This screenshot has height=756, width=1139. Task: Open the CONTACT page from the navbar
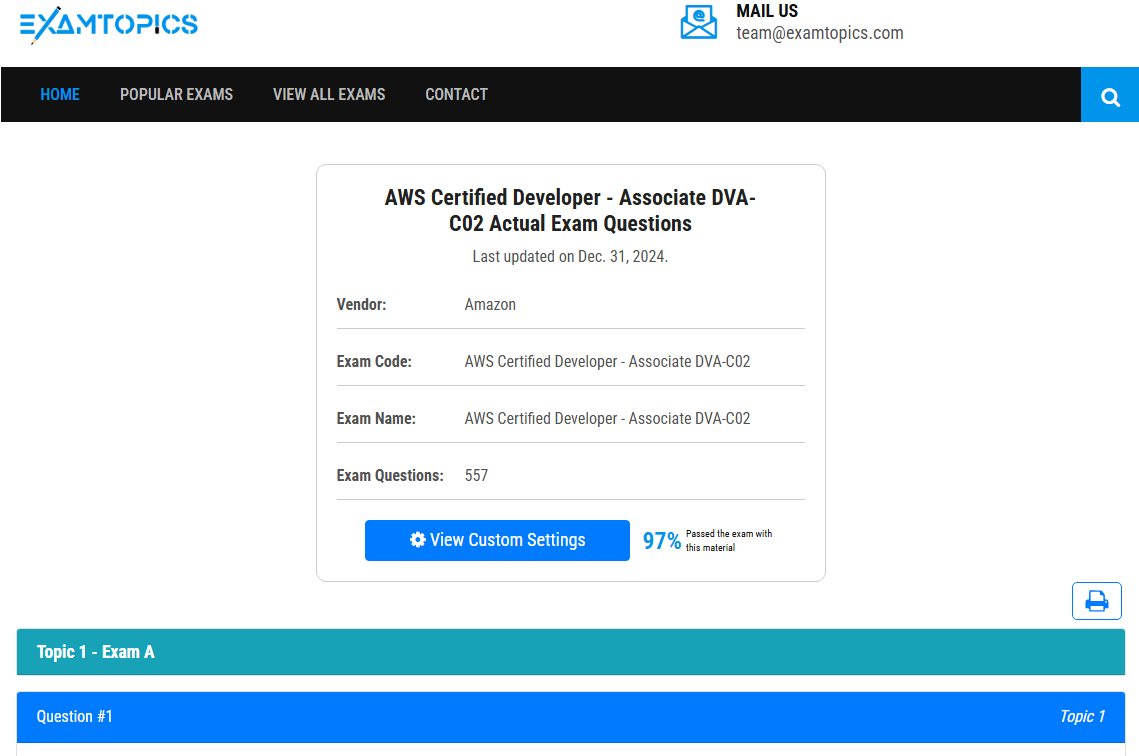pos(456,95)
